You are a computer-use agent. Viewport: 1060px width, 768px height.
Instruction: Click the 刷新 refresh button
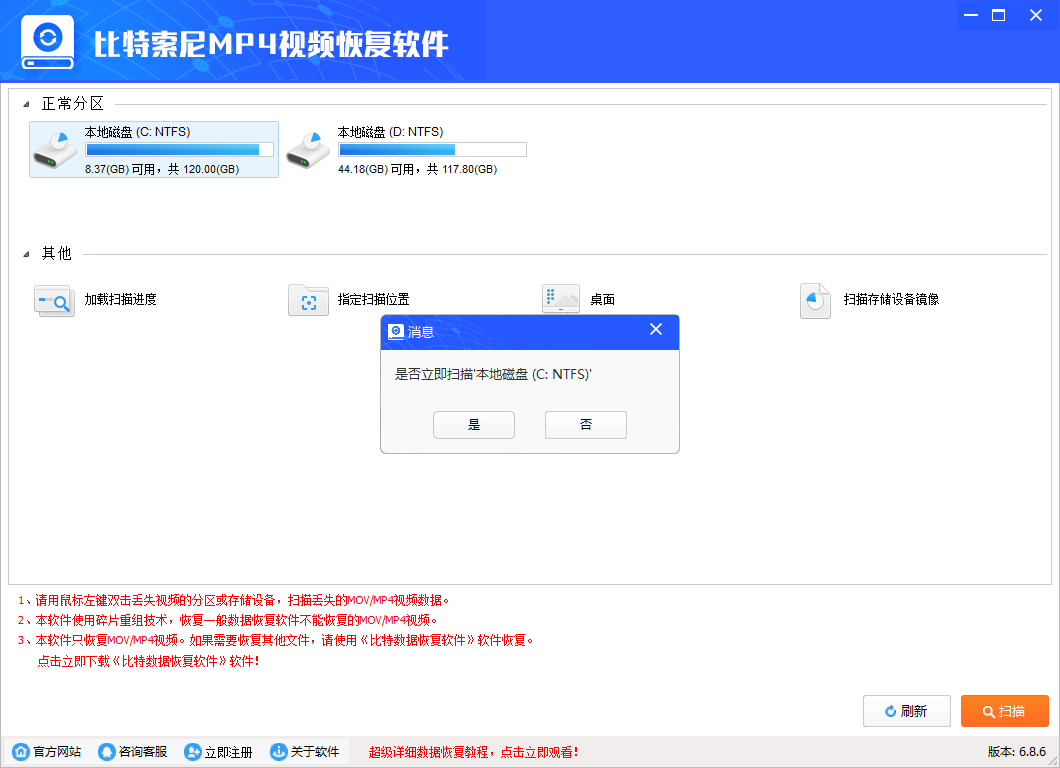coord(907,711)
